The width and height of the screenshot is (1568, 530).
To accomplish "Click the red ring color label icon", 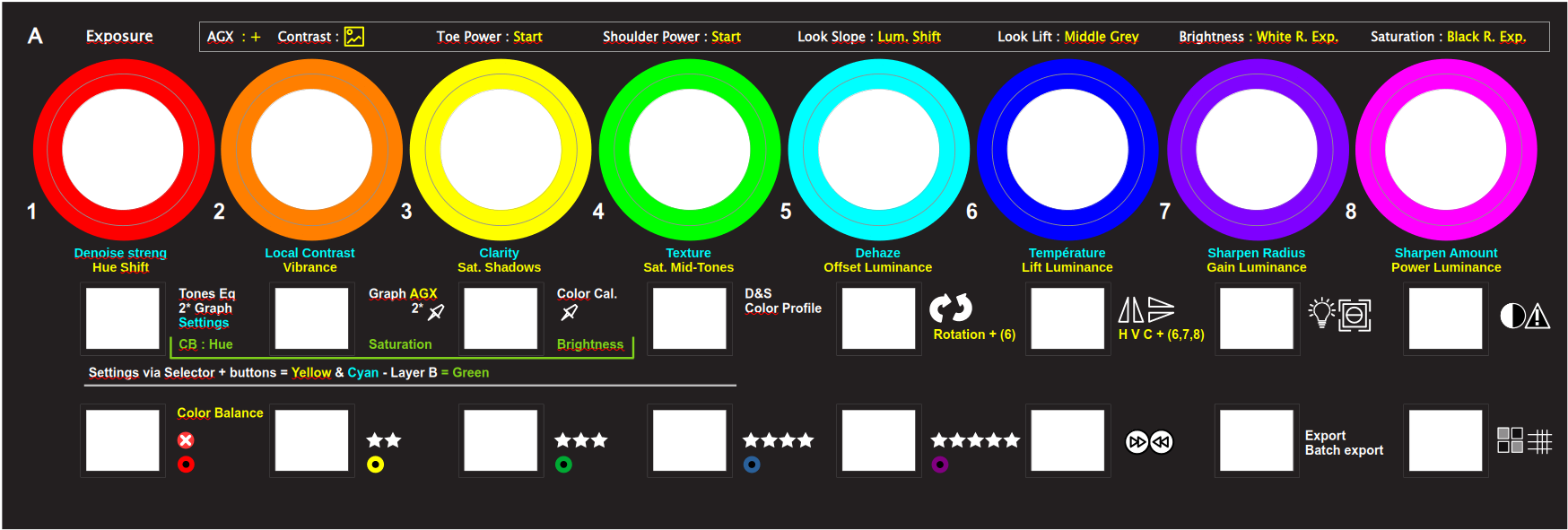I will 186,465.
